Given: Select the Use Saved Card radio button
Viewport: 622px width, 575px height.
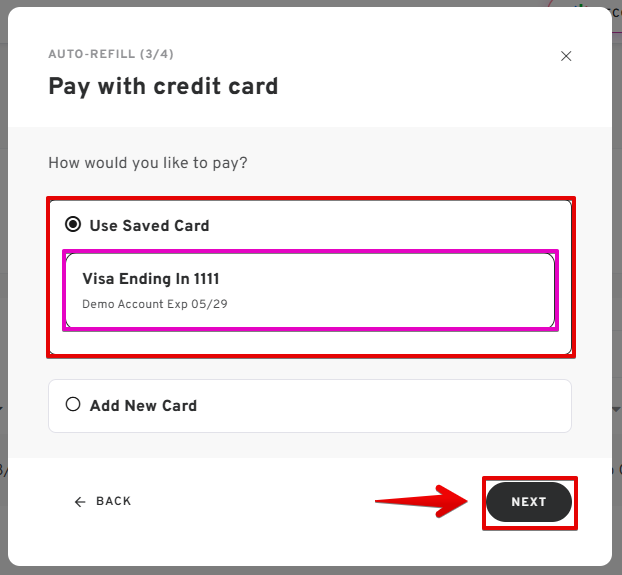Looking at the screenshot, I should click(x=73, y=225).
